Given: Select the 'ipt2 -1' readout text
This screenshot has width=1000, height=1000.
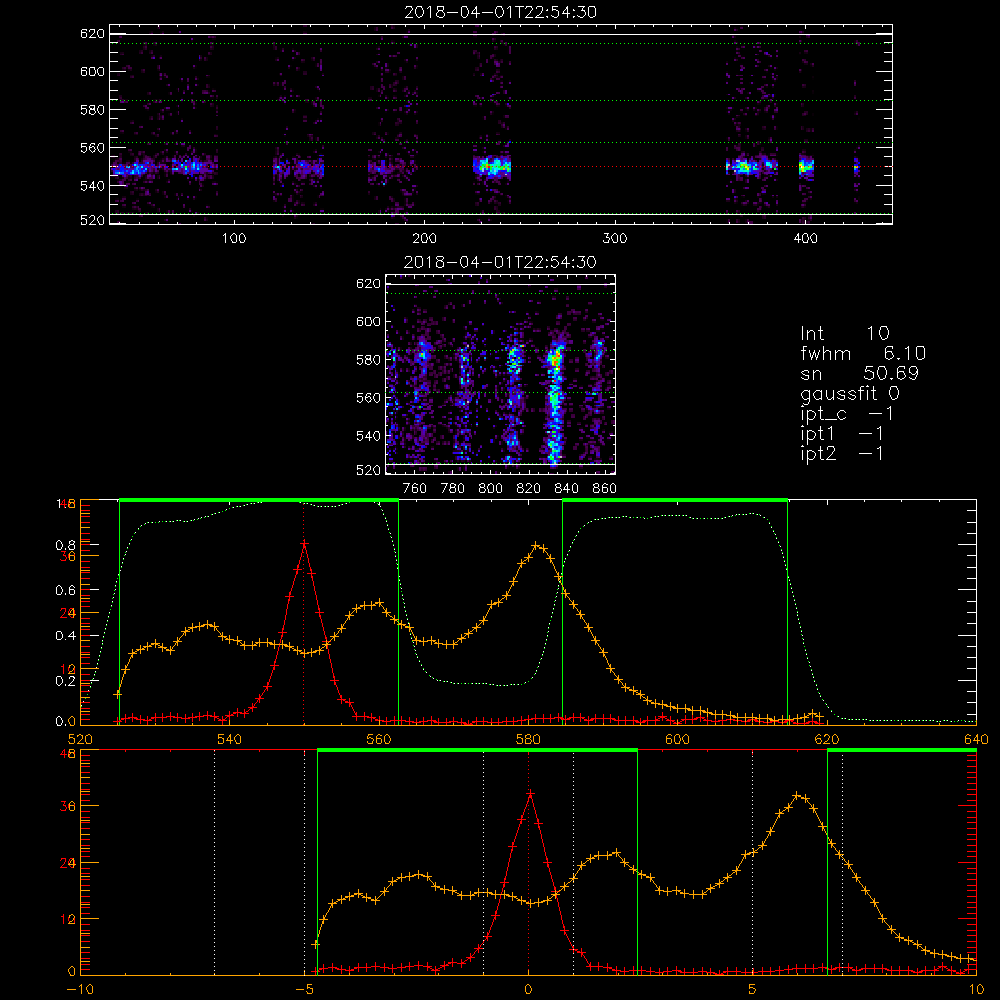Looking at the screenshot, I should (842, 453).
